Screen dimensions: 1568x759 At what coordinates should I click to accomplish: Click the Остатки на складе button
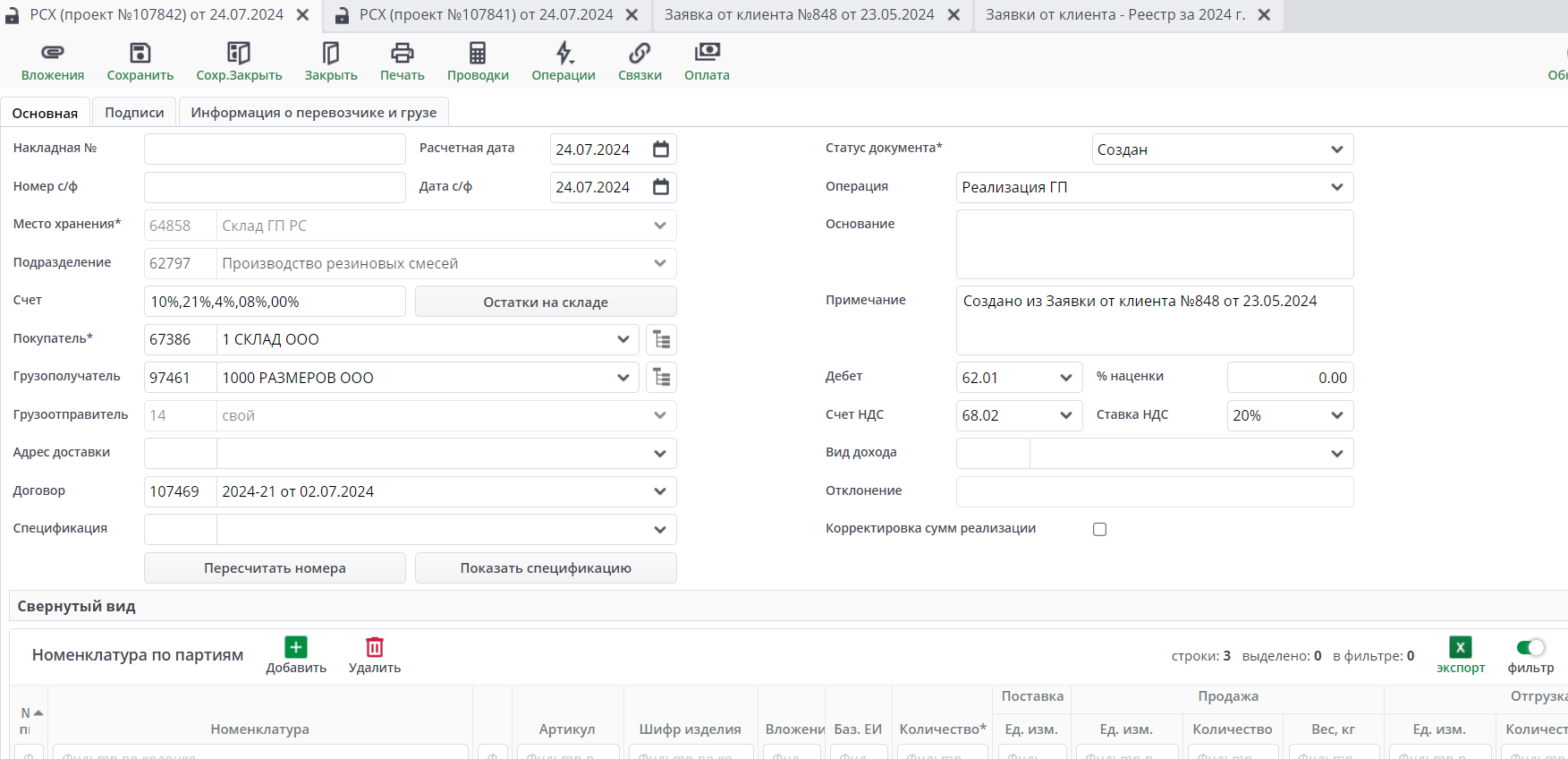(x=546, y=303)
